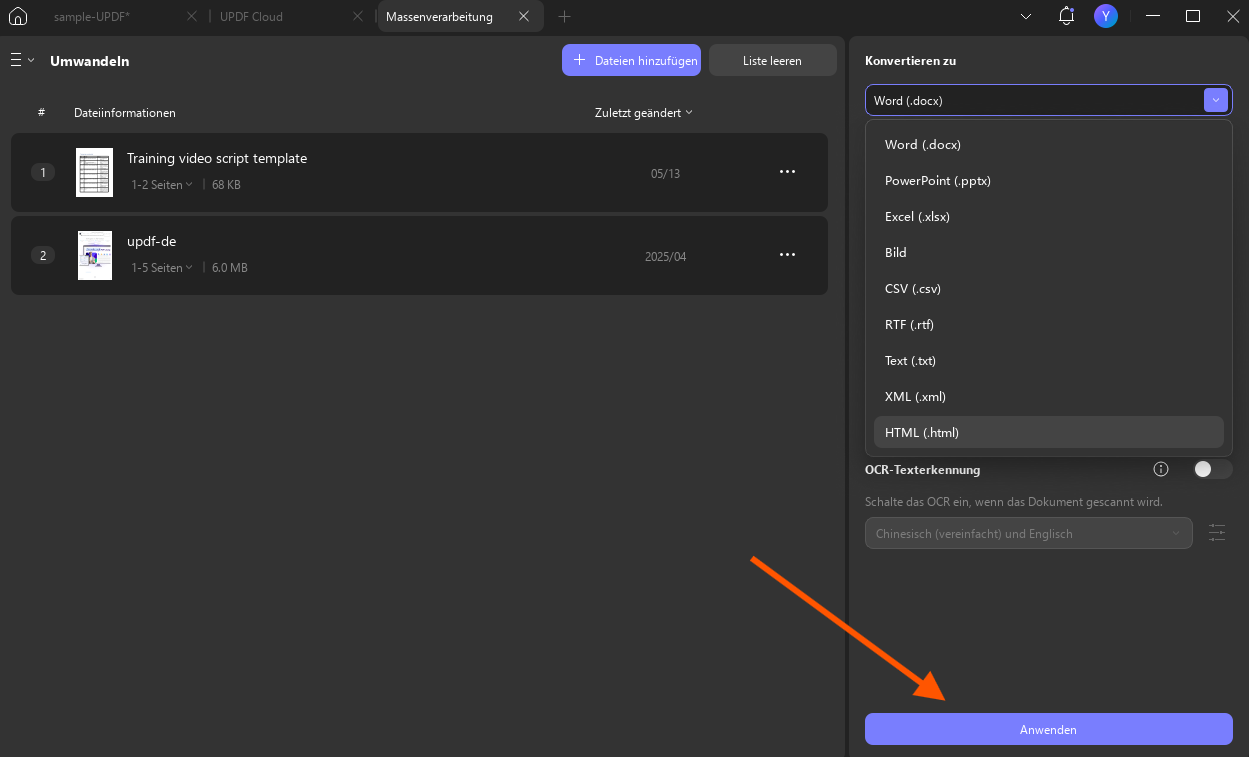Choose Excel (.xlsx) format
The image size is (1249, 757).
click(1049, 217)
